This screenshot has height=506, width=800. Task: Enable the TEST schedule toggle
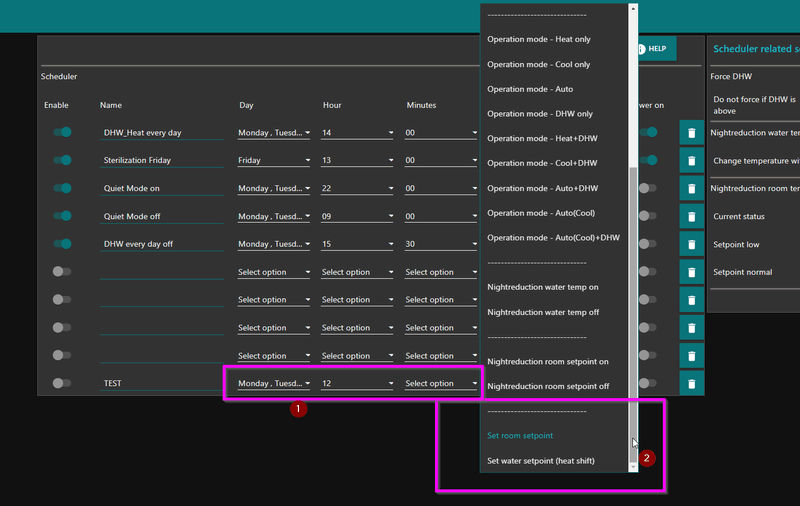click(x=62, y=383)
